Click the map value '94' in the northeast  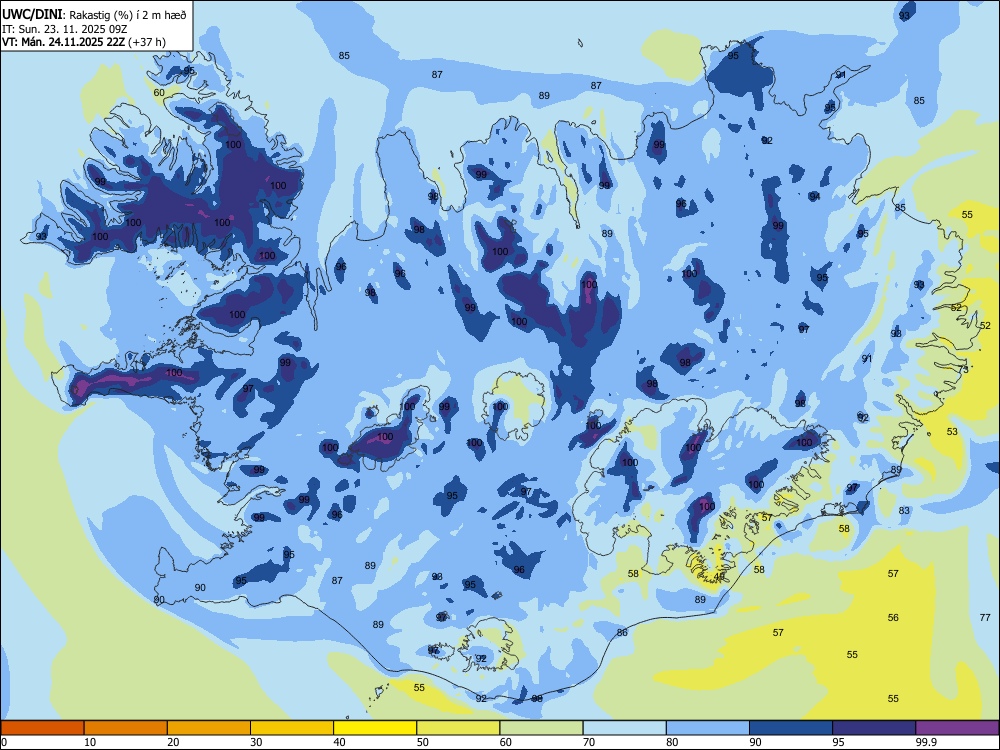tap(814, 196)
